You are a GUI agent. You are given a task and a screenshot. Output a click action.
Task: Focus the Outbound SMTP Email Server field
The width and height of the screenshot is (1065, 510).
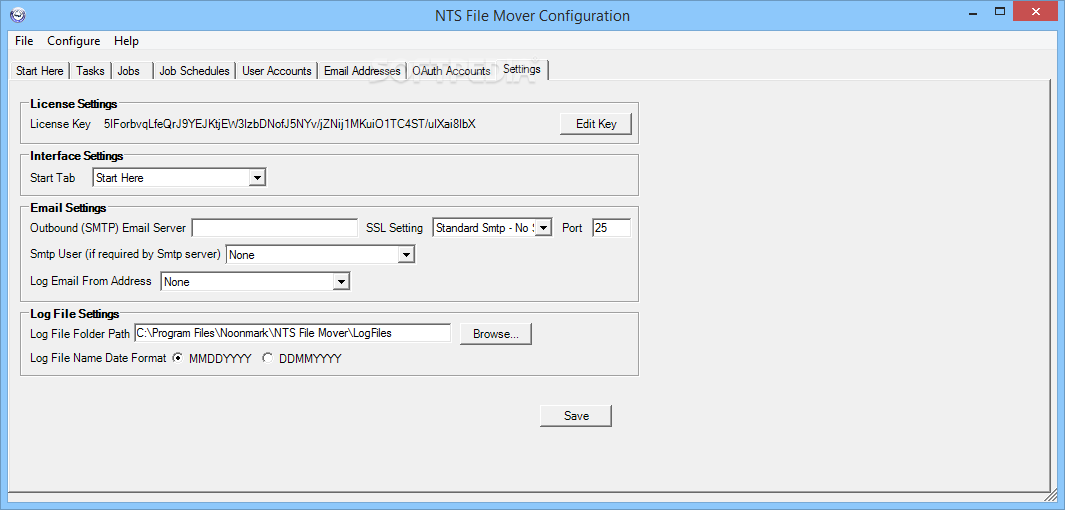(275, 228)
